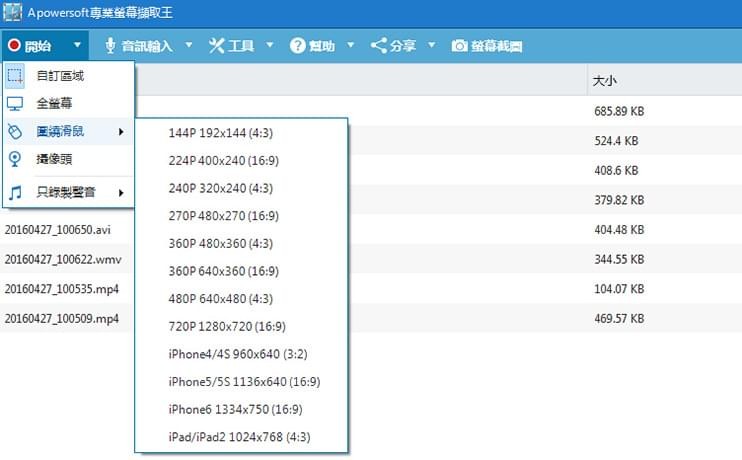Open the 開始 dropdown arrow
This screenshot has height=460, width=742.
[x=77, y=45]
